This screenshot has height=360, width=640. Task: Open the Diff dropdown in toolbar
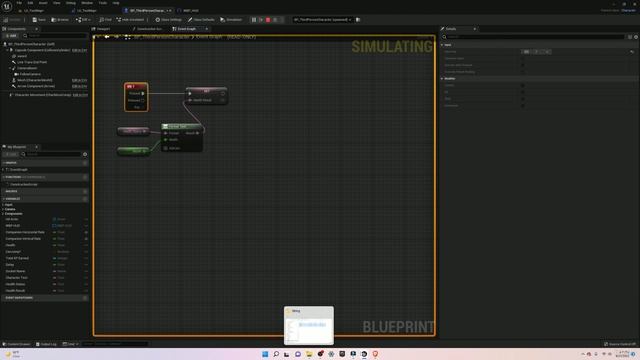click(x=83, y=20)
